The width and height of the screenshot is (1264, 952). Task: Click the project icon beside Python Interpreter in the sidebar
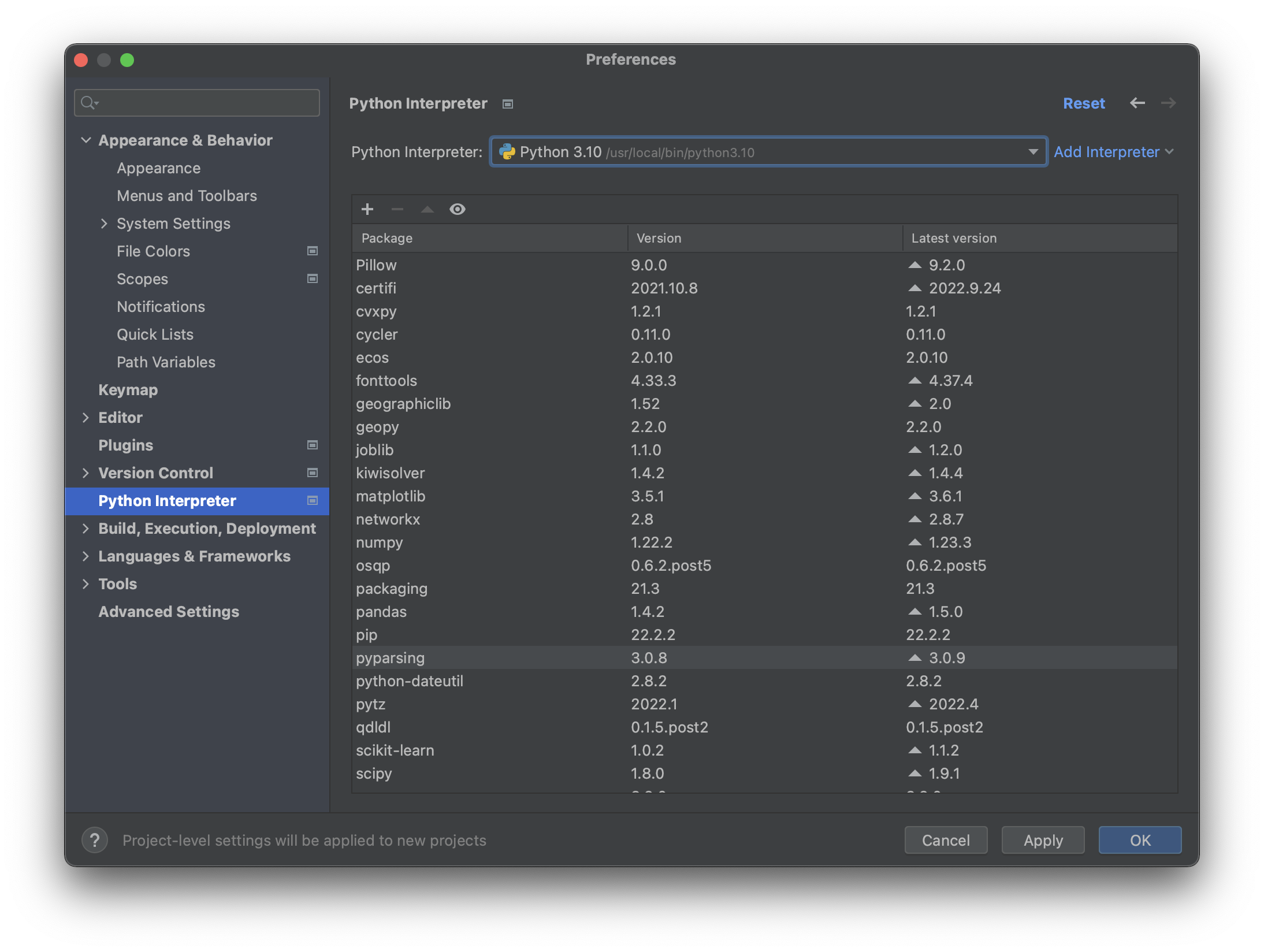[x=313, y=500]
